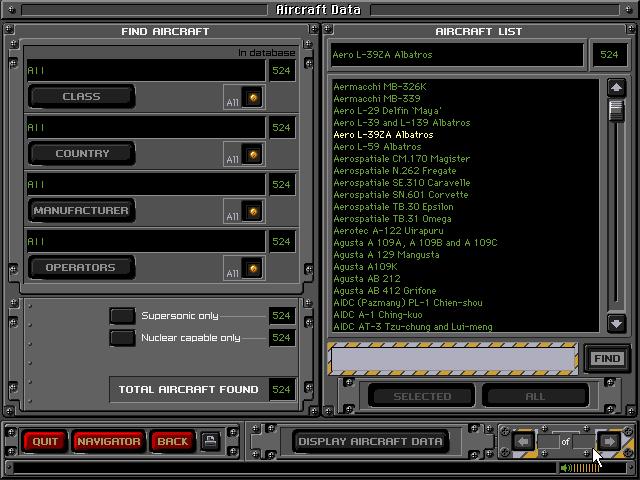640x480 pixels.
Task: Click the scroll up arrow in aircraft list
Action: pos(616,88)
